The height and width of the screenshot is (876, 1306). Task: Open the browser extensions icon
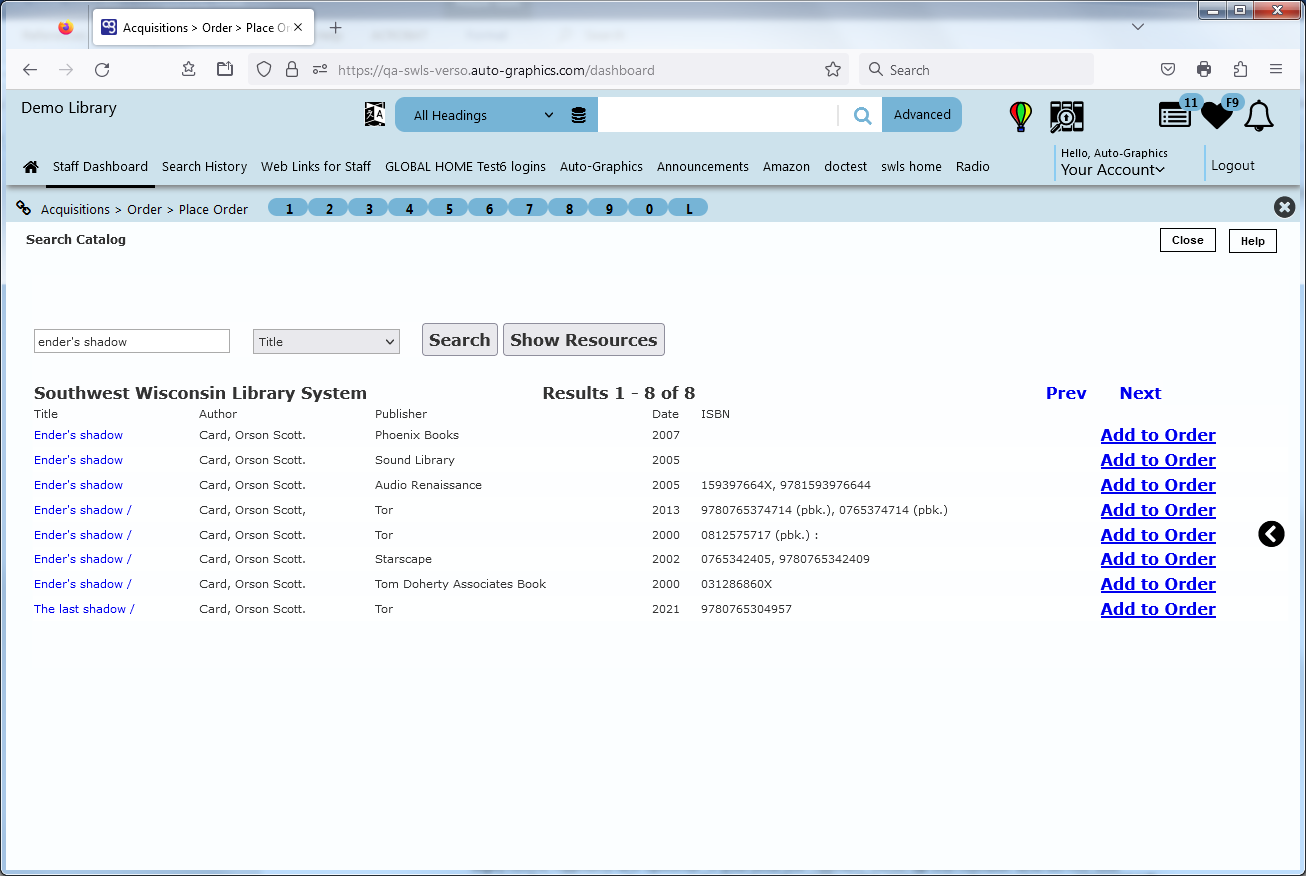tap(1240, 69)
